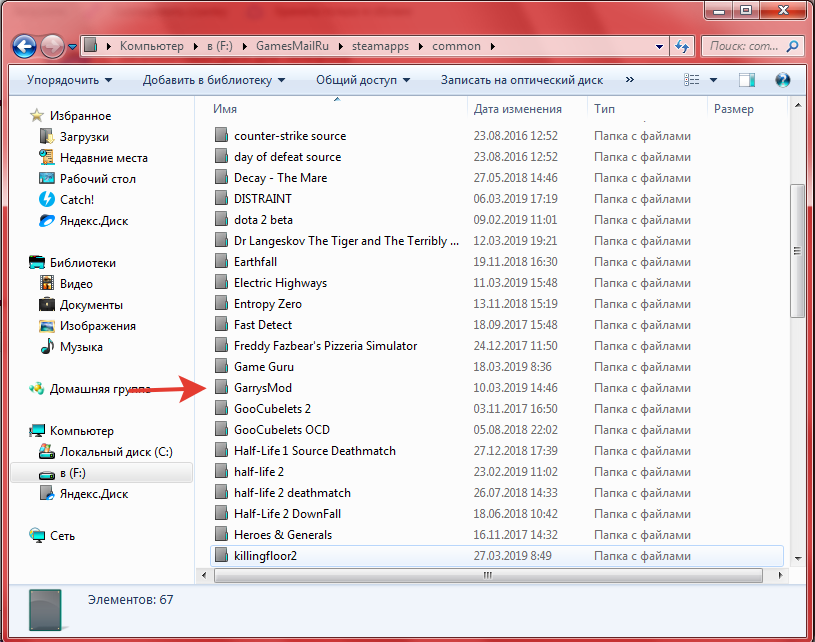
Task: Select the Electric Highways folder
Action: (280, 283)
